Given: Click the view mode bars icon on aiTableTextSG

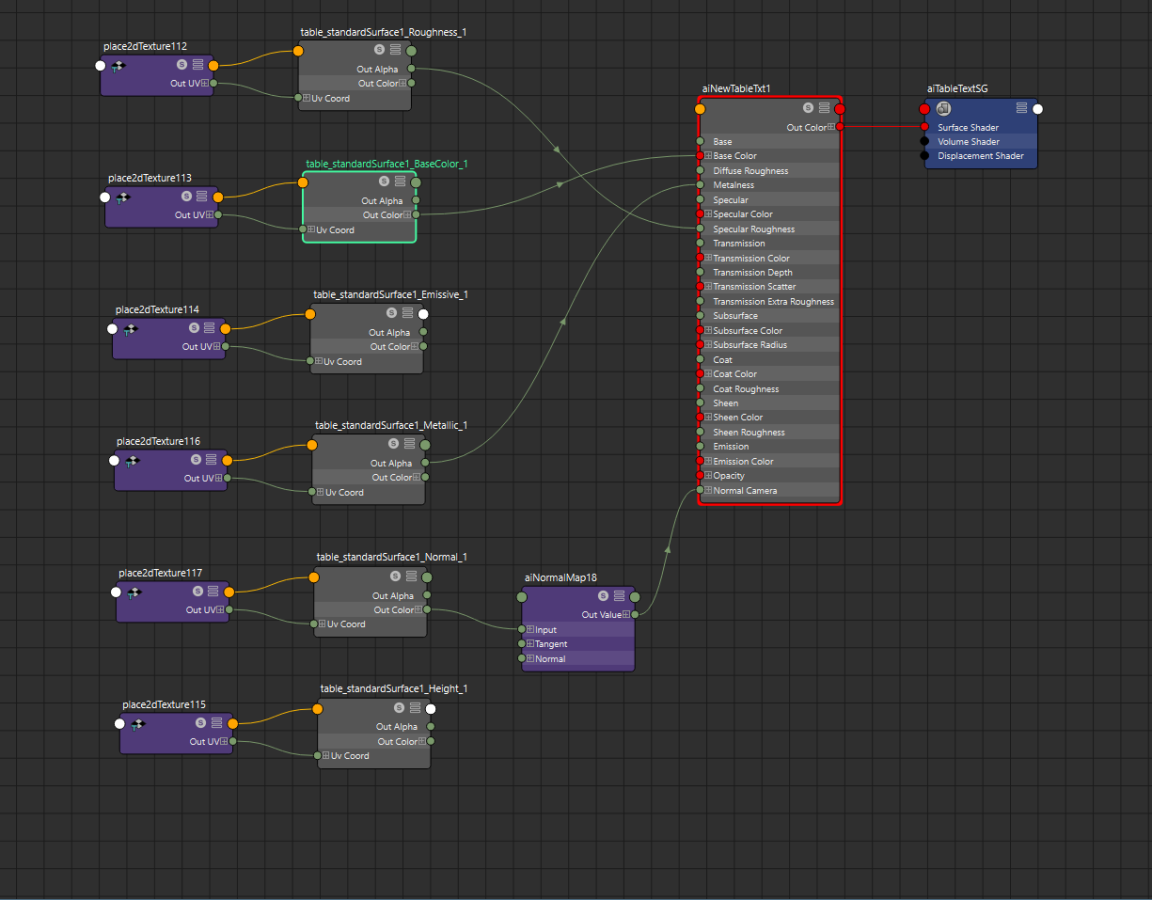Looking at the screenshot, I should [1021, 108].
